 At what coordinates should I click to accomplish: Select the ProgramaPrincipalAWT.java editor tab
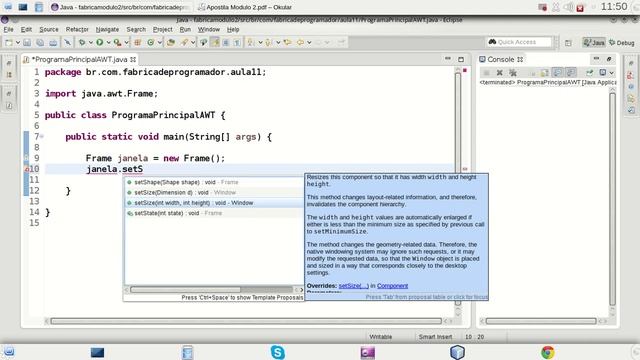[x=80, y=60]
